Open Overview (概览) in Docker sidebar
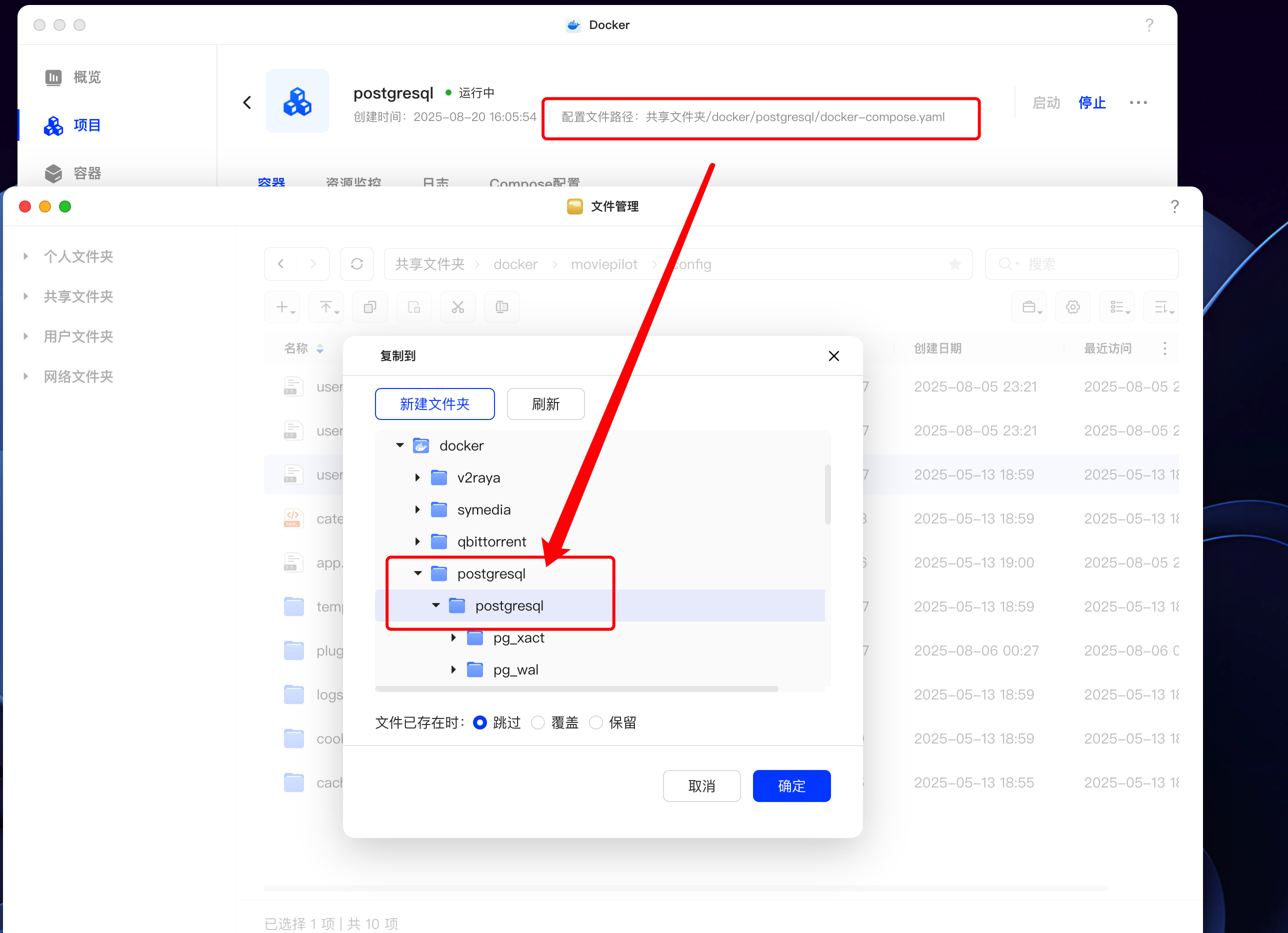Screen dimensions: 1288x933 point(72,77)
